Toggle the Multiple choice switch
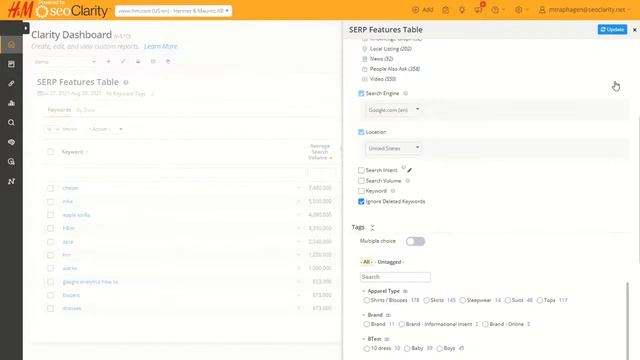This screenshot has height=360, width=640. point(416,241)
